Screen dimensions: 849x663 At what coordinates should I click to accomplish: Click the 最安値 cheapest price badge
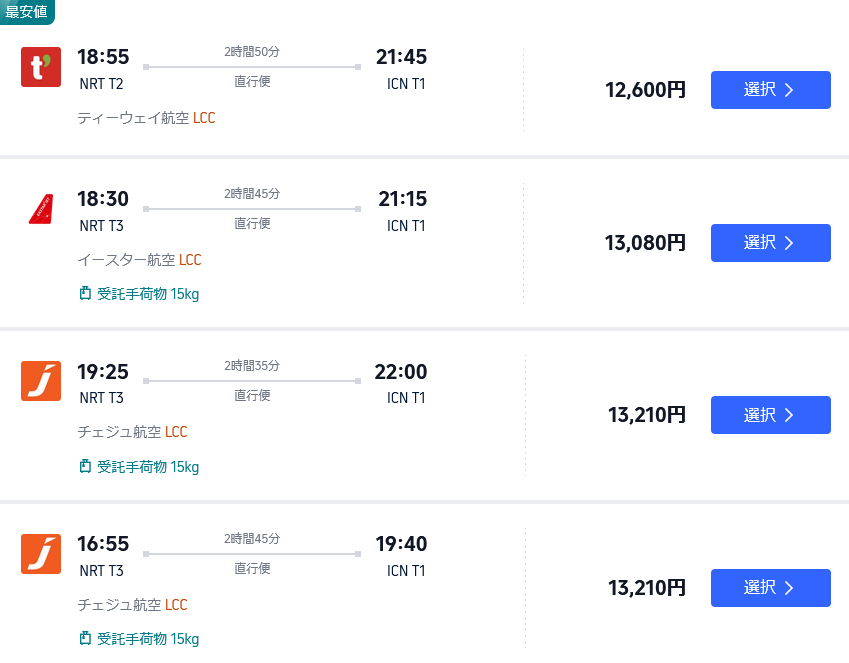pos(27,14)
